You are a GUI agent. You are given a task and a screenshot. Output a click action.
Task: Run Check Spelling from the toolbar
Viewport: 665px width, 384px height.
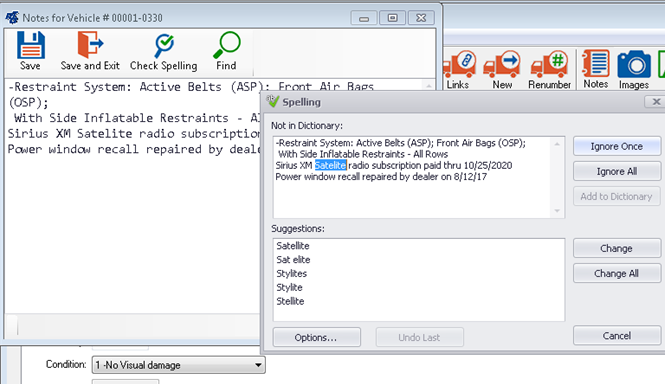[164, 45]
